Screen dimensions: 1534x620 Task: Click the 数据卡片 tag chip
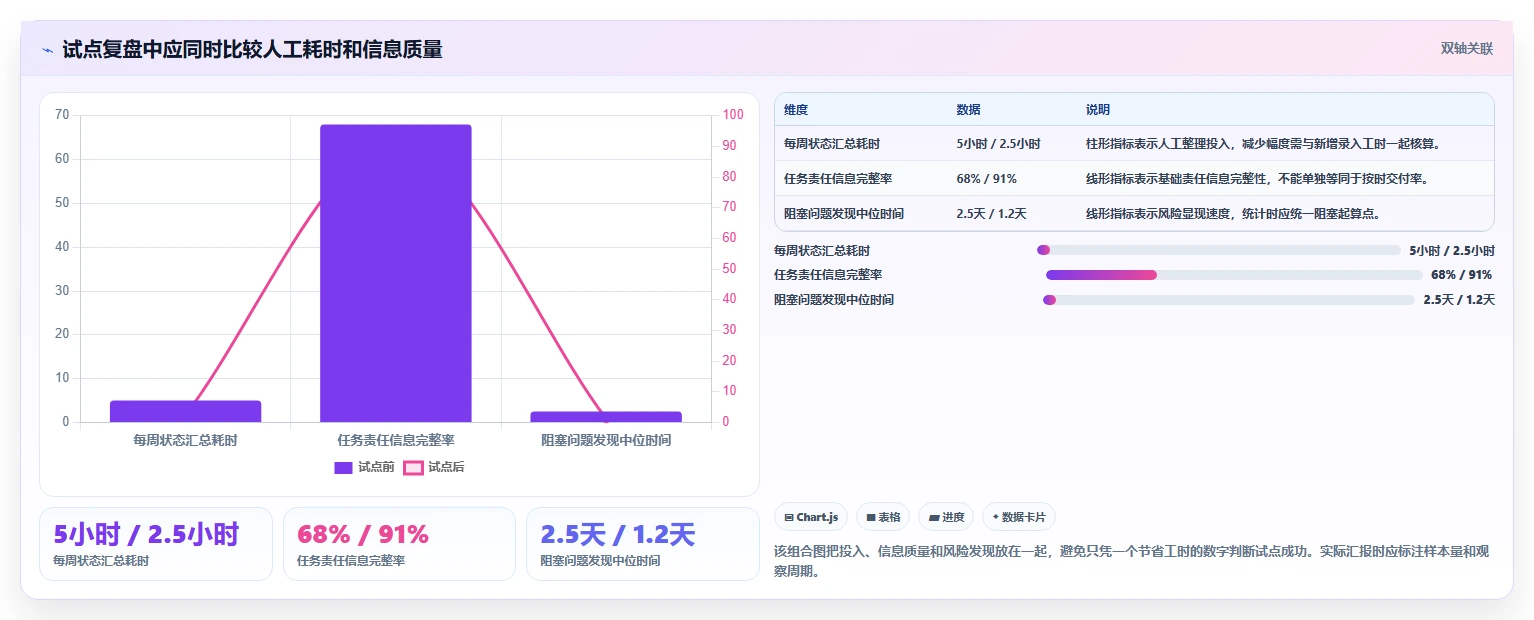(1019, 517)
